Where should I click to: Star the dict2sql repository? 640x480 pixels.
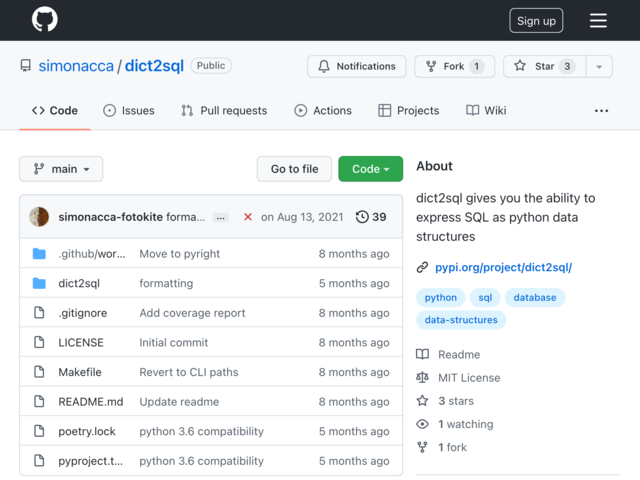(544, 67)
